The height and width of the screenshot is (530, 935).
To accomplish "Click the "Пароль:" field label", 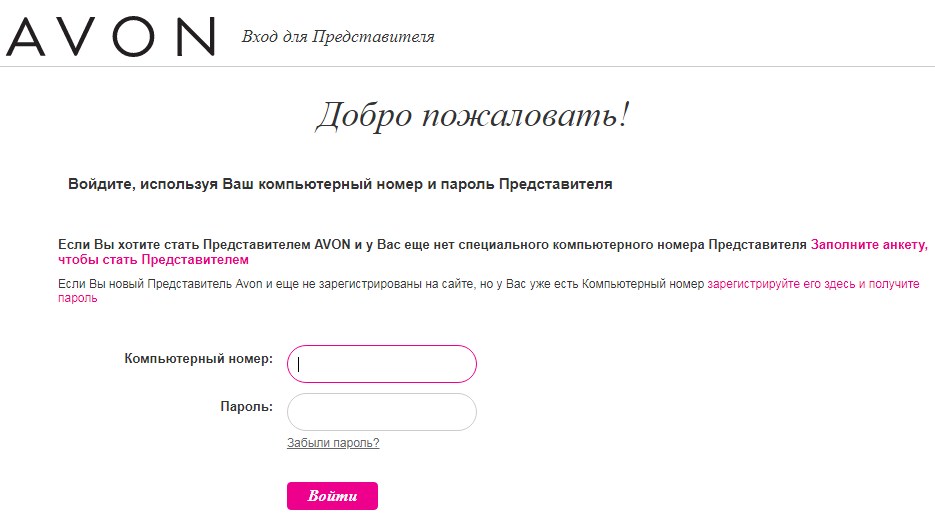I will [246, 407].
